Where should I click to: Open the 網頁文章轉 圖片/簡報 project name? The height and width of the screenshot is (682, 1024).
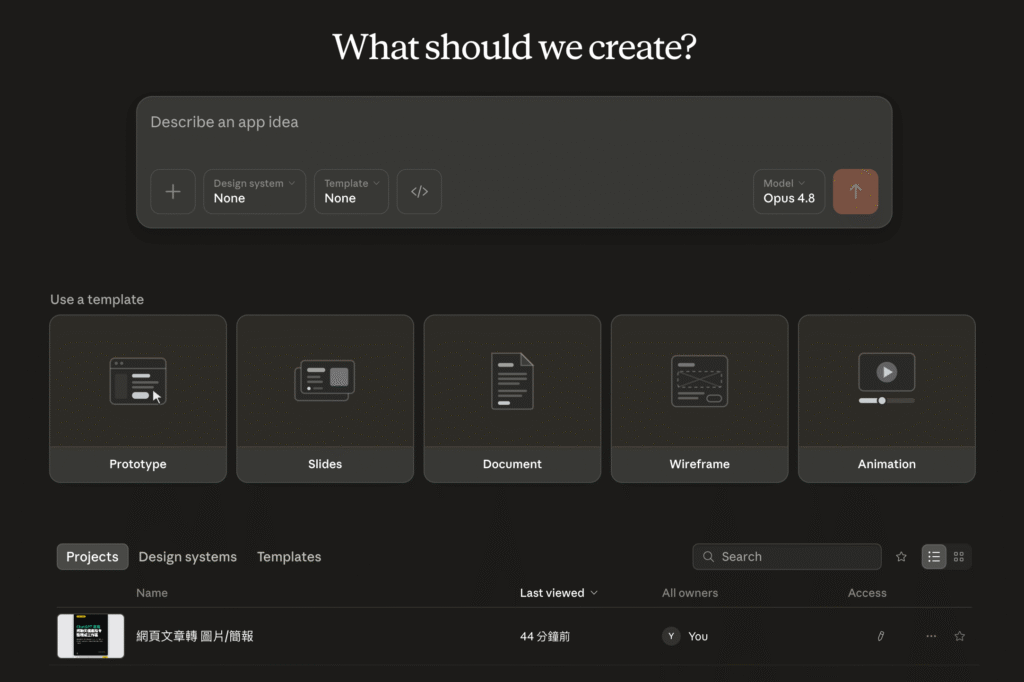click(195, 636)
